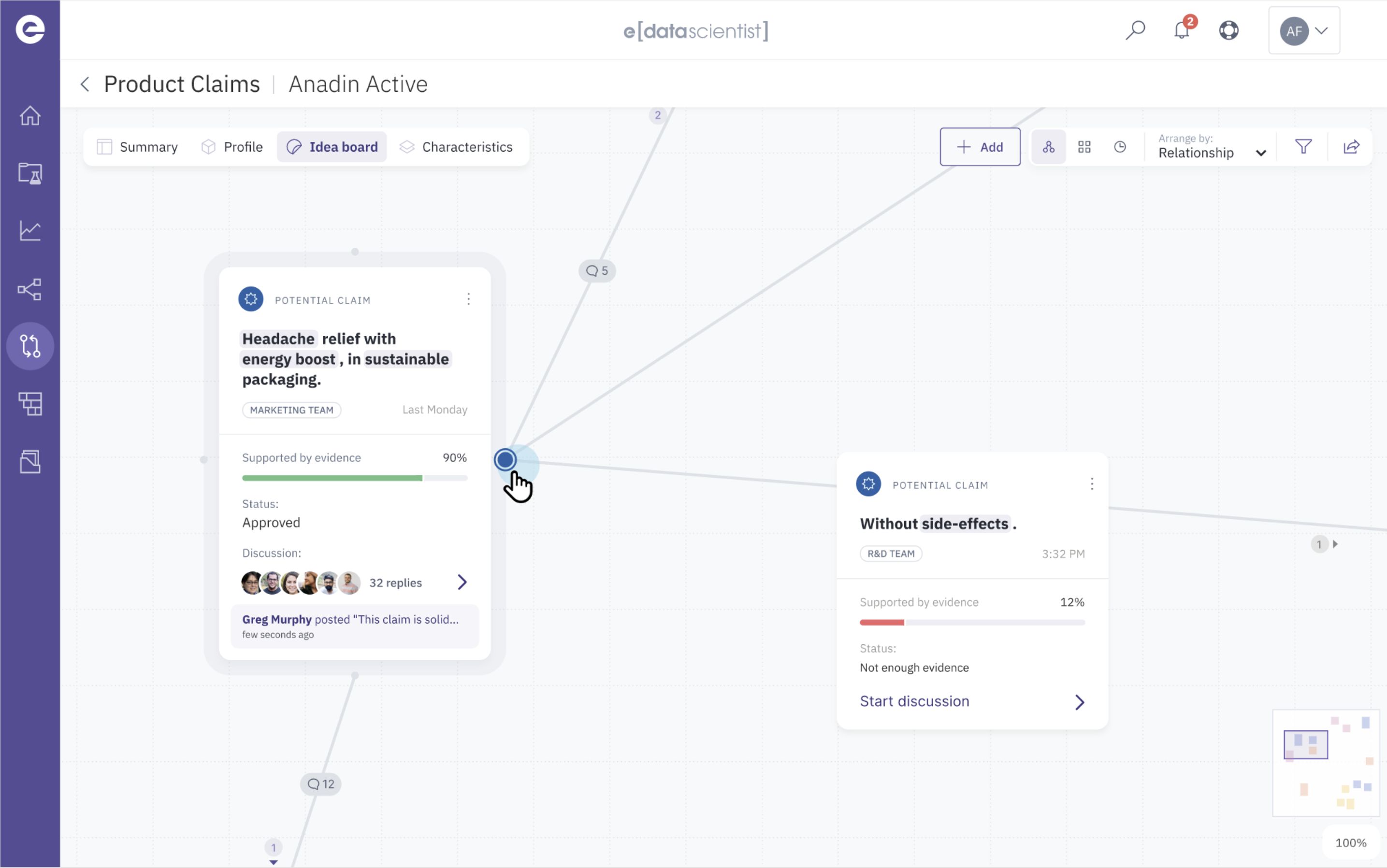This screenshot has width=1387, height=868.
Task: Open the home icon in sidebar
Action: [30, 115]
